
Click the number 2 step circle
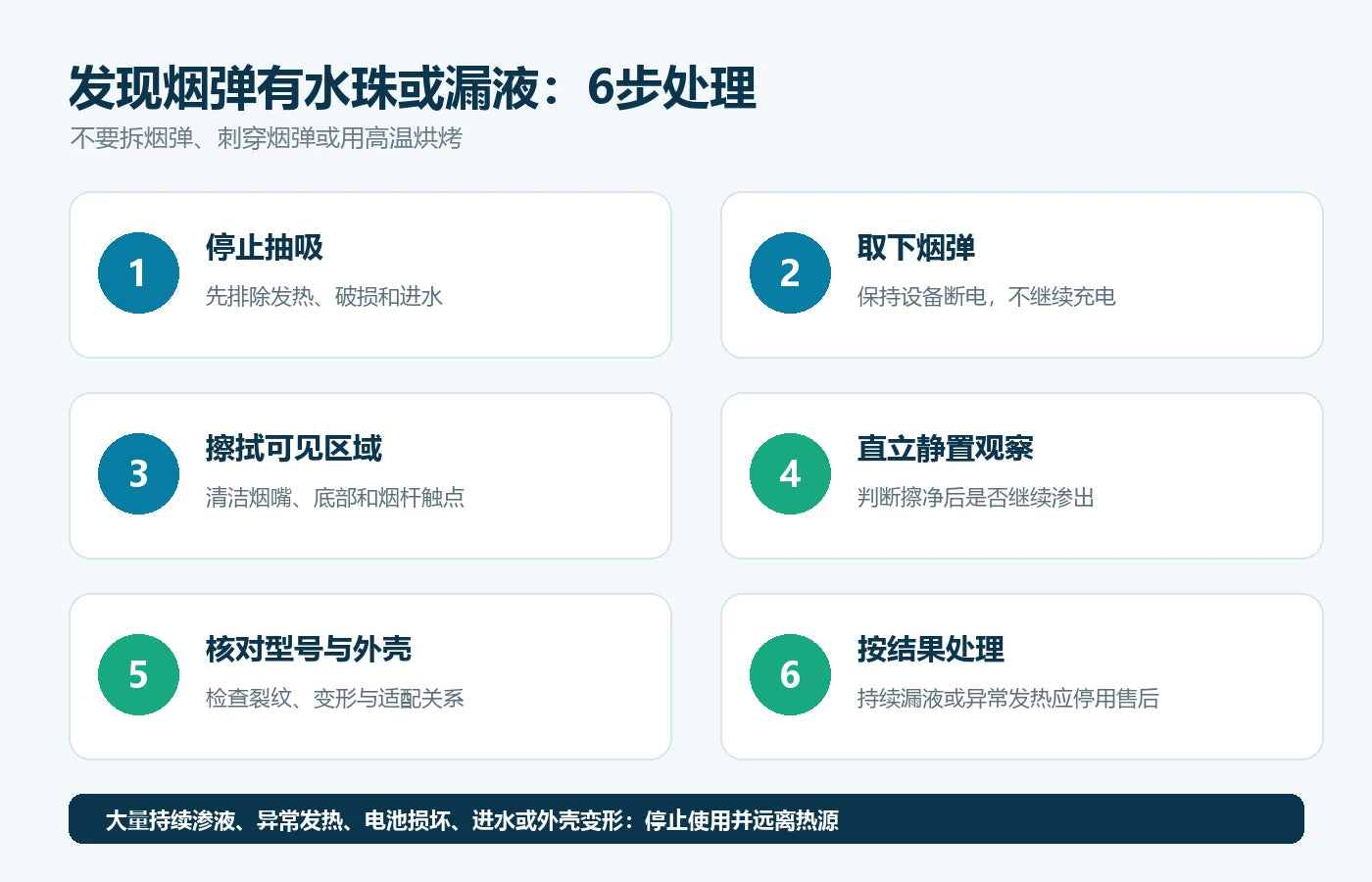(x=790, y=272)
